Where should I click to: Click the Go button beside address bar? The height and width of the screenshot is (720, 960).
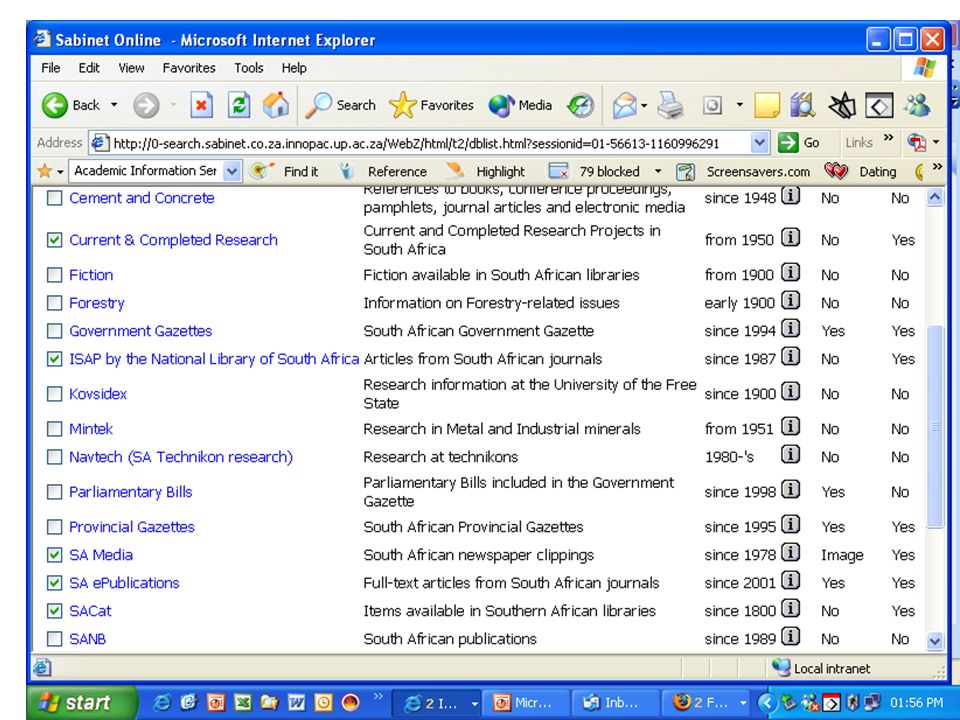point(799,143)
